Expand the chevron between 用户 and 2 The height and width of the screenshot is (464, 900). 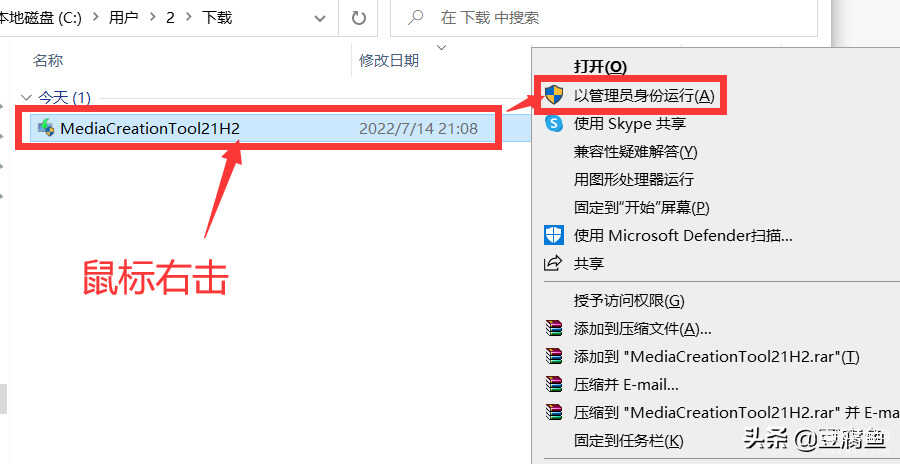click(152, 18)
